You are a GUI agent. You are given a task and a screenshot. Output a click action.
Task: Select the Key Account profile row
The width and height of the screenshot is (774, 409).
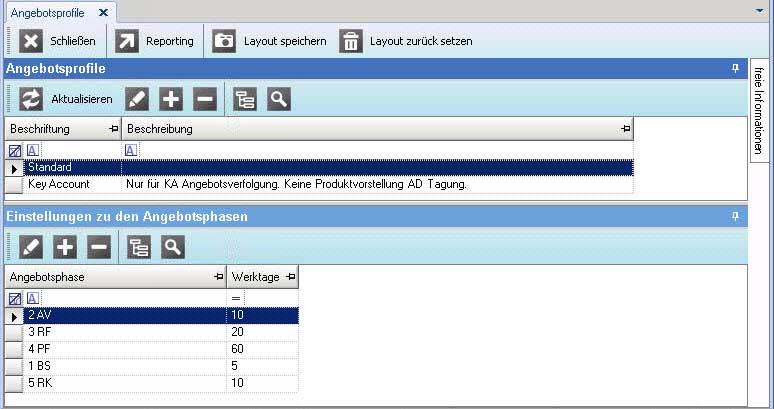coord(60,184)
